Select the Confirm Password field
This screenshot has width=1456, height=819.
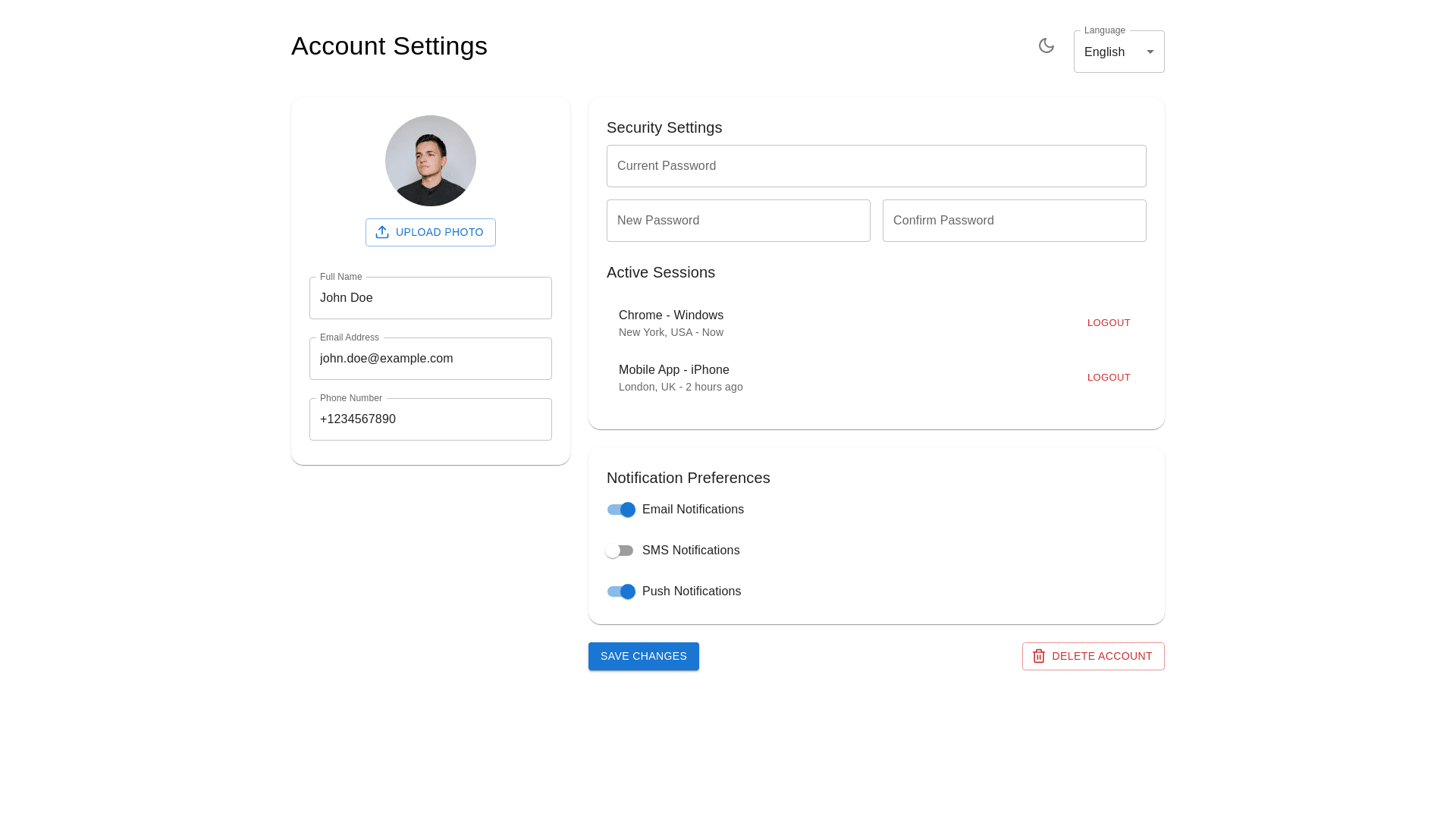coord(1014,221)
